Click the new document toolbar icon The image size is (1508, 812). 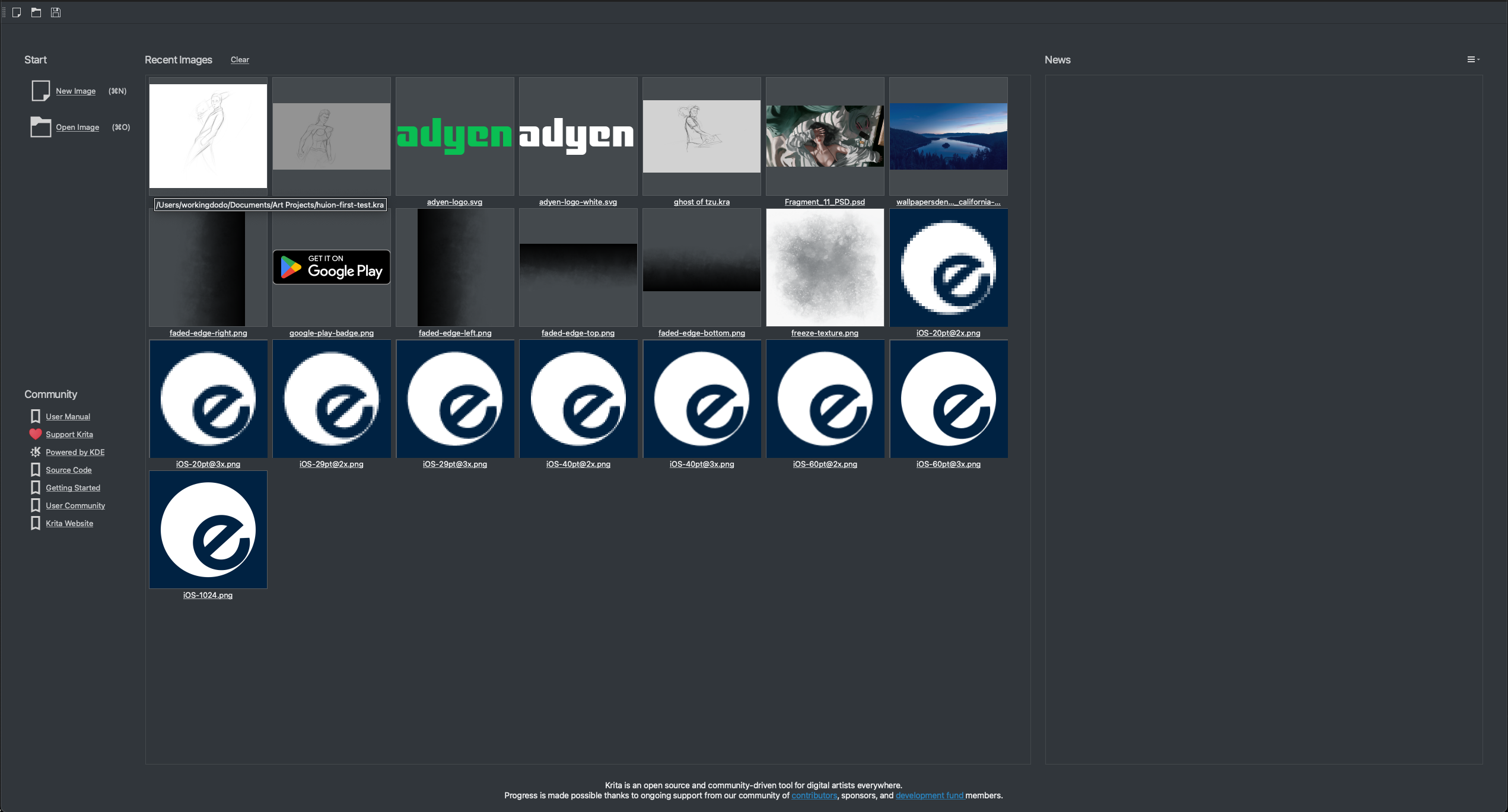coord(17,12)
